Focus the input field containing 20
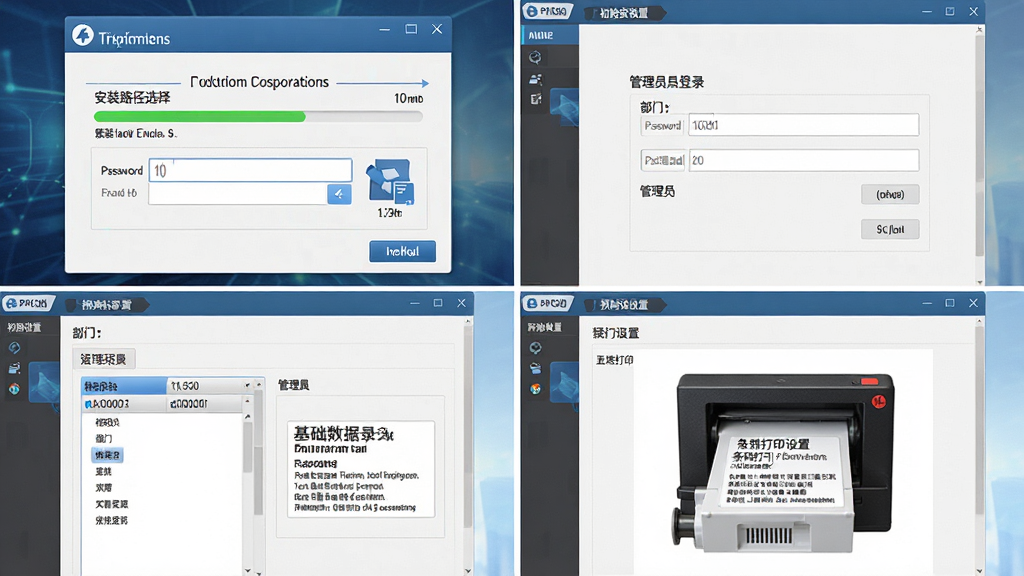Viewport: 1024px width, 576px height. click(x=804, y=161)
